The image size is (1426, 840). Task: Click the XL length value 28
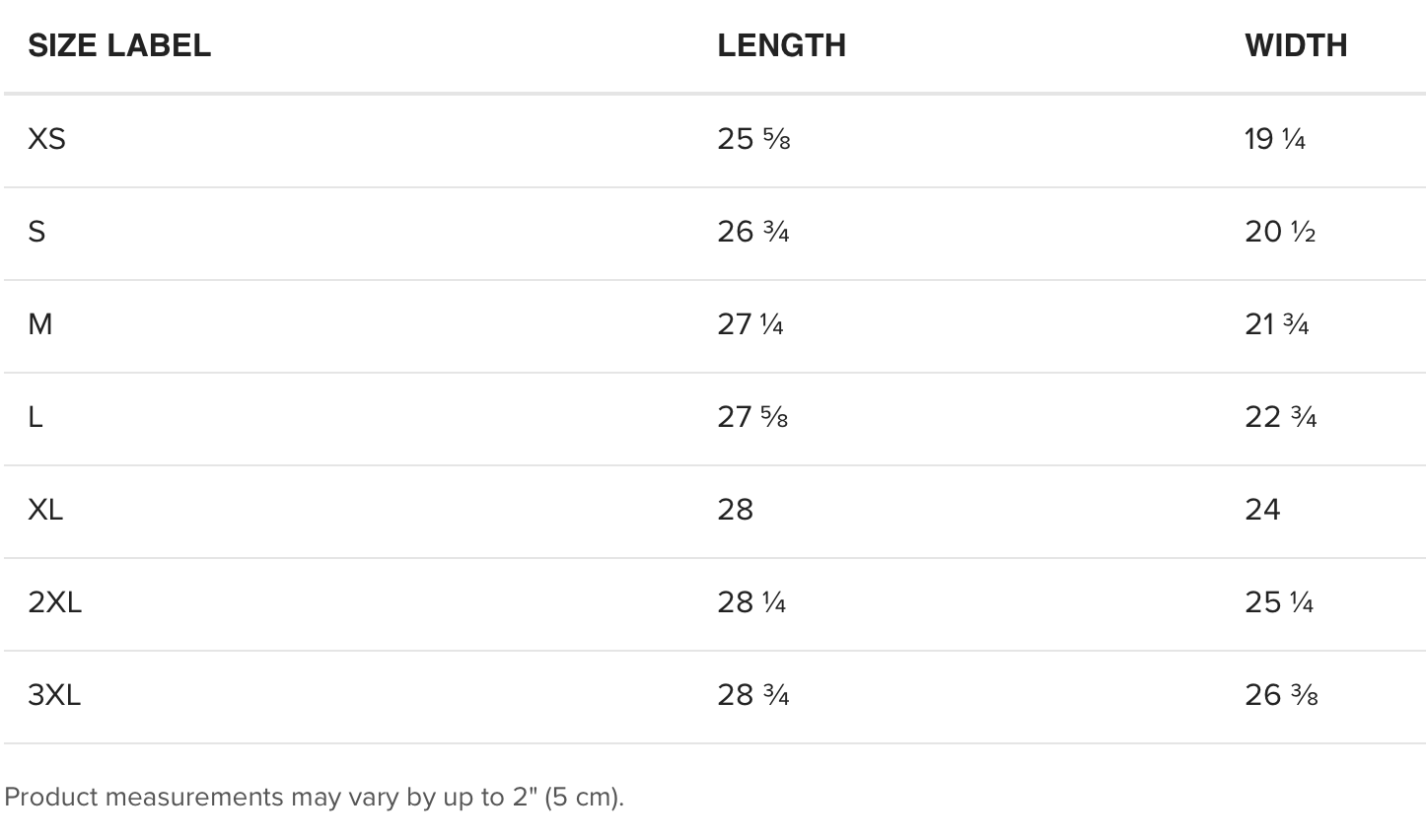pos(736,510)
